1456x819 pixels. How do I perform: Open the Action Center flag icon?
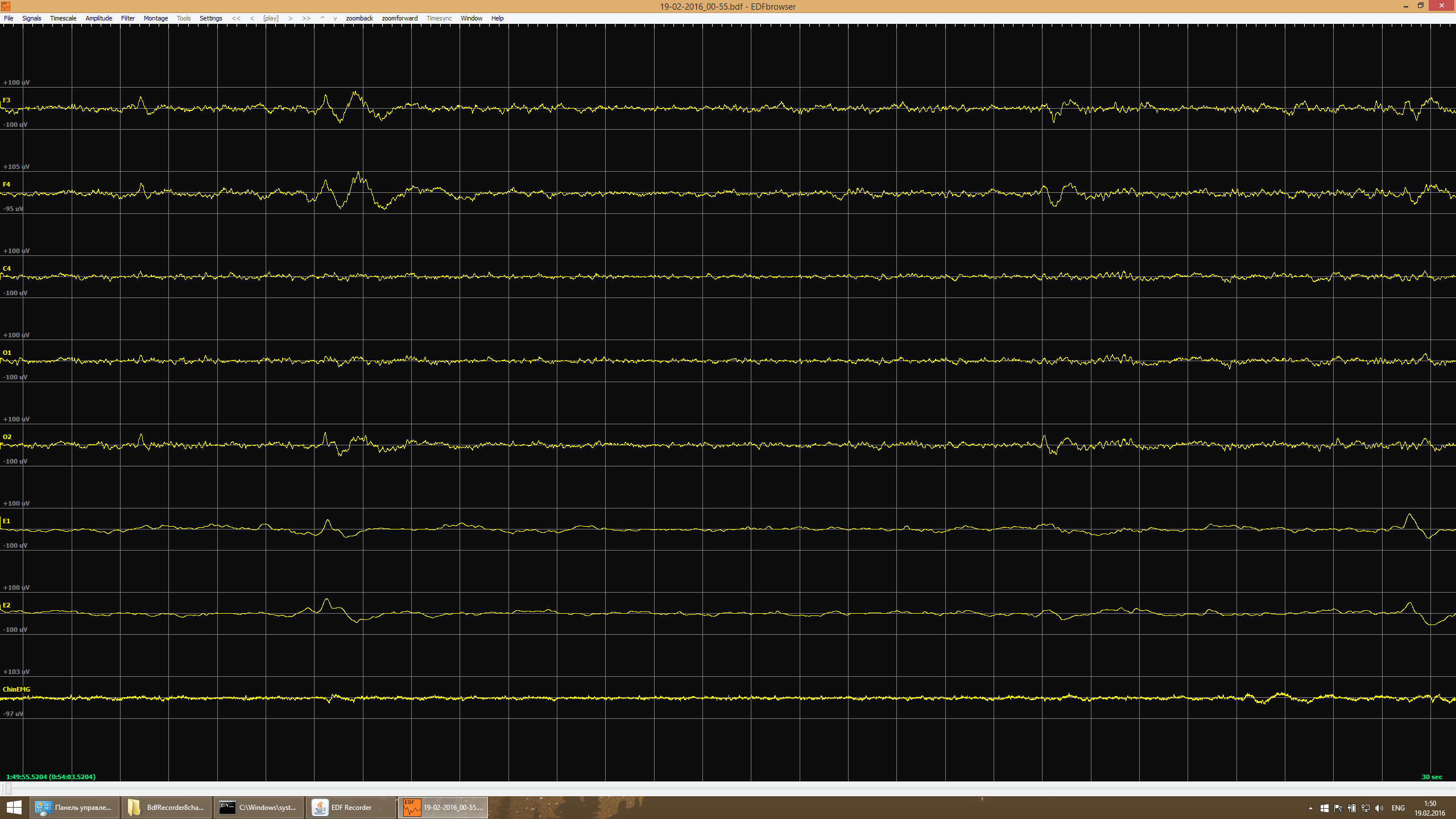(x=1338, y=808)
